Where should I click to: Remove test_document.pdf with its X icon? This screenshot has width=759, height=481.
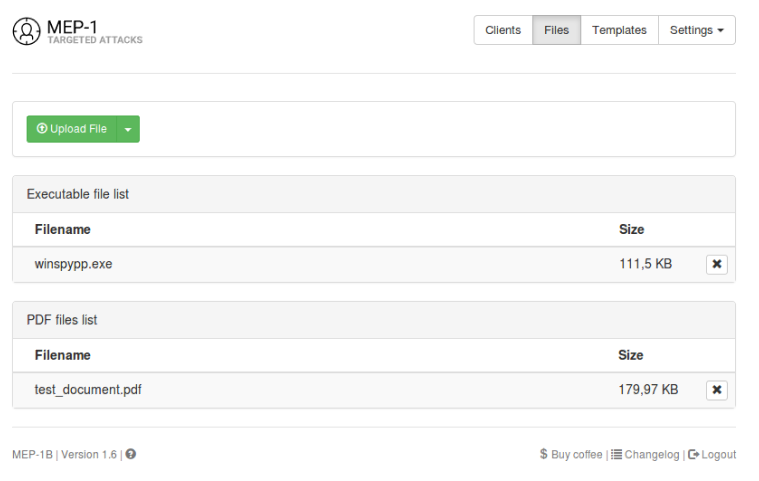716,390
